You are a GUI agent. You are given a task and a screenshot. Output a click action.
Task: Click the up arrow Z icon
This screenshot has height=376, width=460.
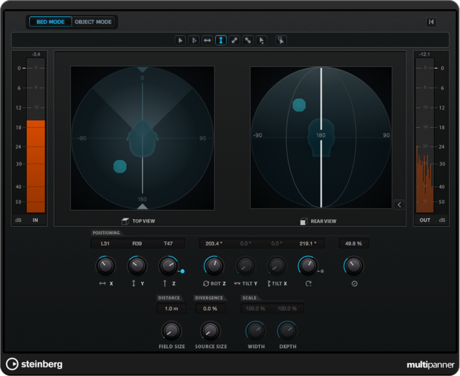click(x=165, y=284)
